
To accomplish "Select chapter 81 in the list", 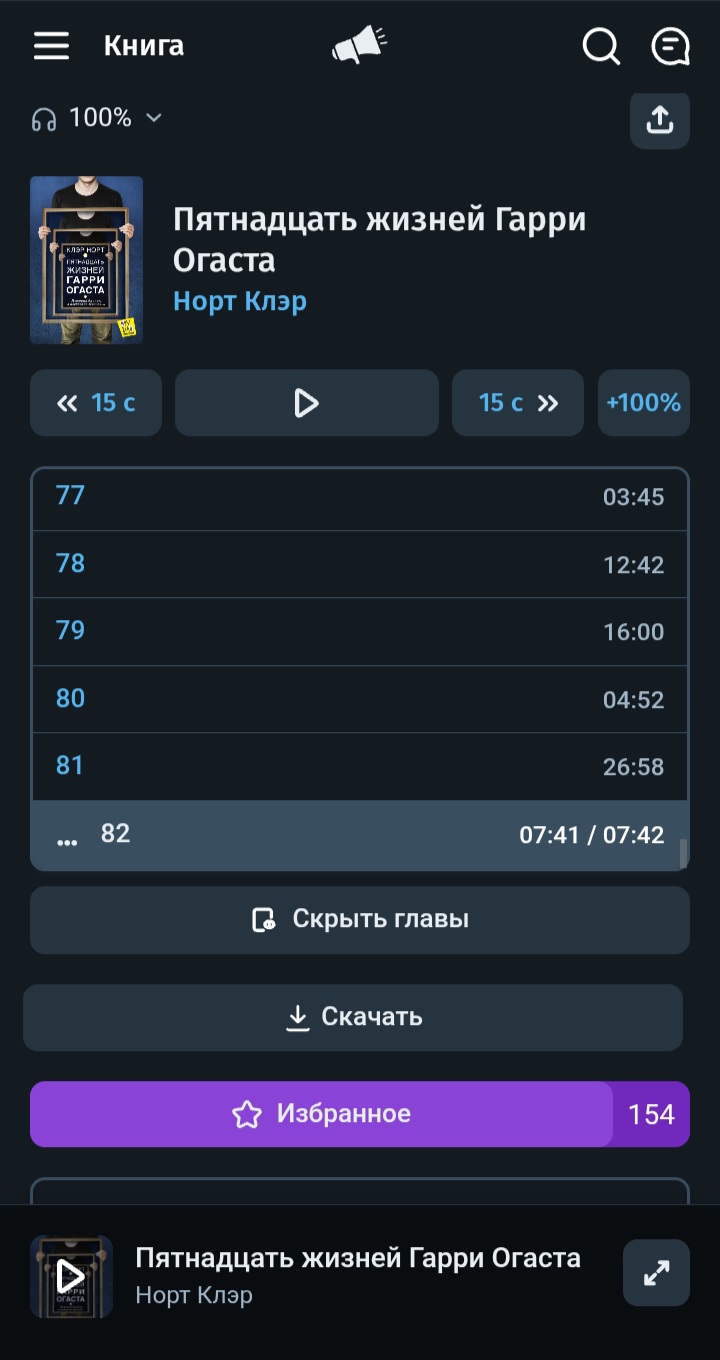I will 360,767.
